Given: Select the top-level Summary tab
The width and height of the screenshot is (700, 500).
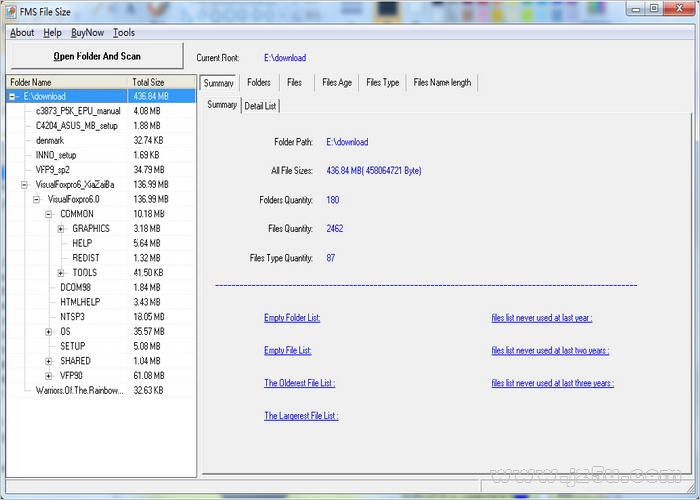Looking at the screenshot, I should coord(219,83).
